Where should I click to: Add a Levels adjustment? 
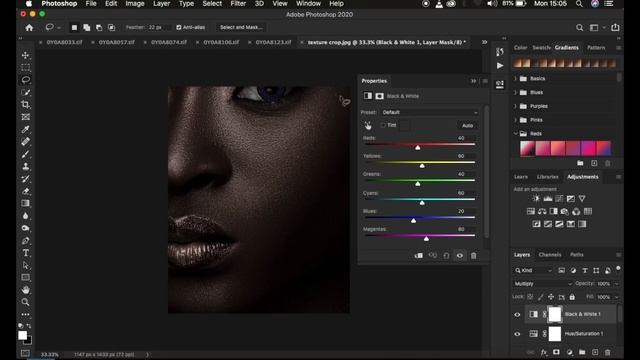pos(548,198)
